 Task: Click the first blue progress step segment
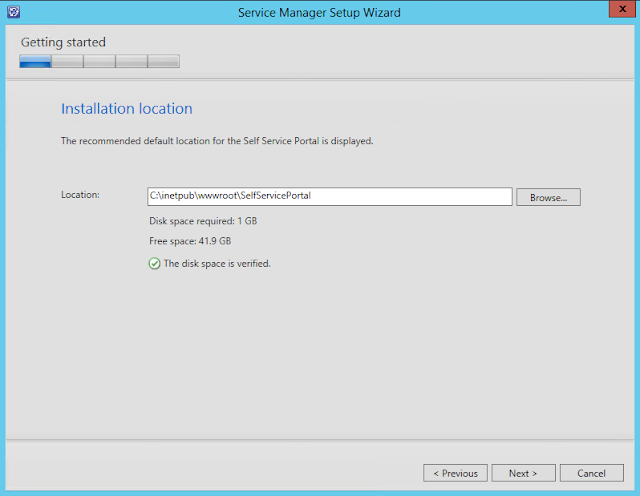tap(35, 61)
